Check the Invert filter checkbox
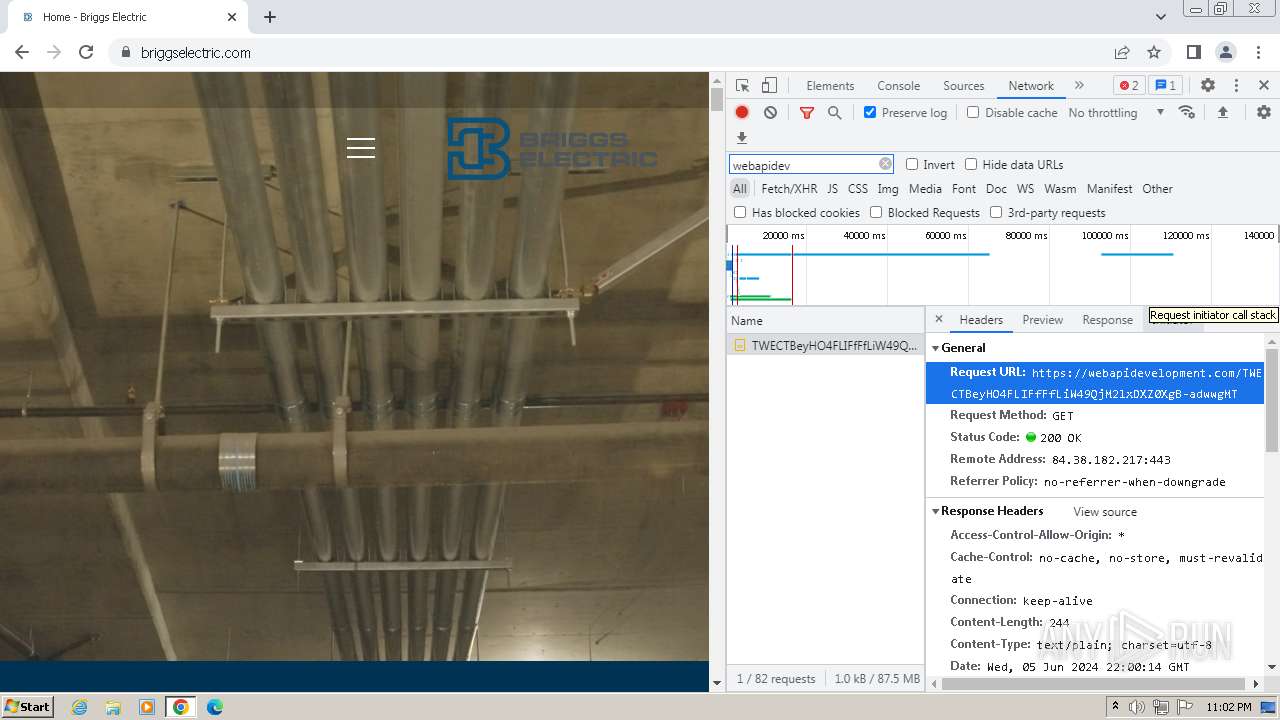1280x720 pixels. coord(912,164)
